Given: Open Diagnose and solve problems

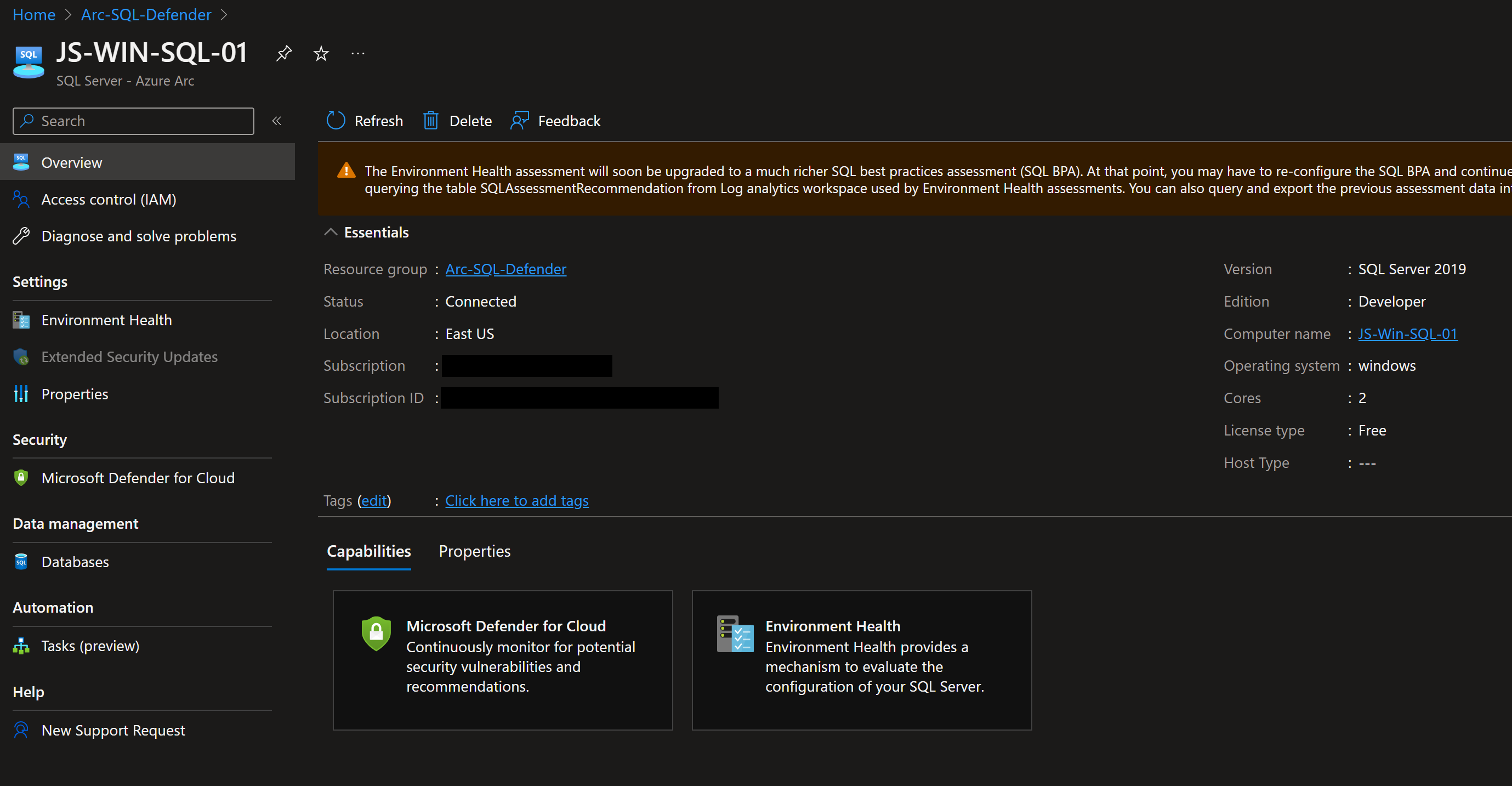Looking at the screenshot, I should coord(139,235).
